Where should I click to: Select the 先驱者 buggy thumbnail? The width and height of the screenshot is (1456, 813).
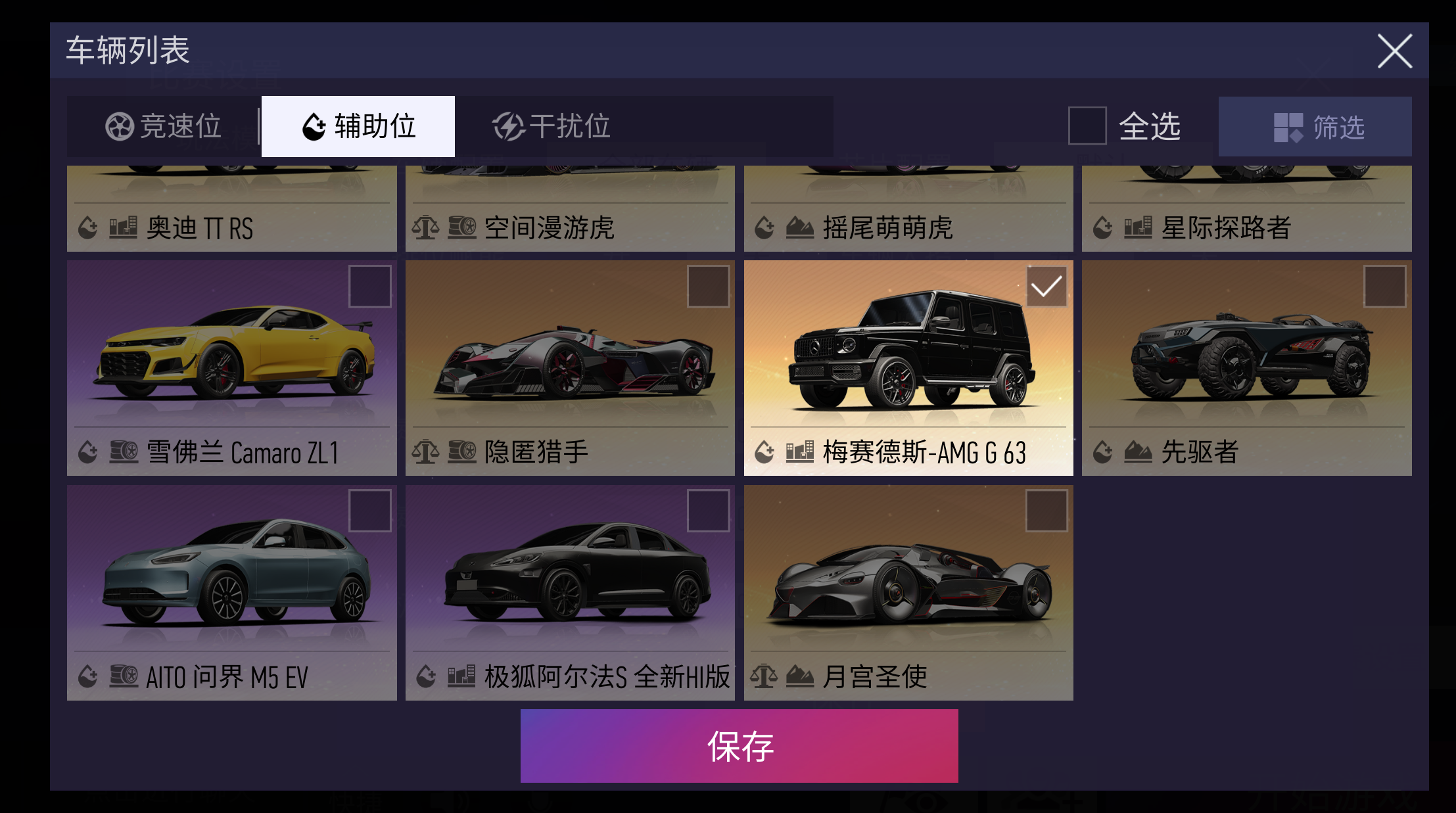tap(1246, 355)
